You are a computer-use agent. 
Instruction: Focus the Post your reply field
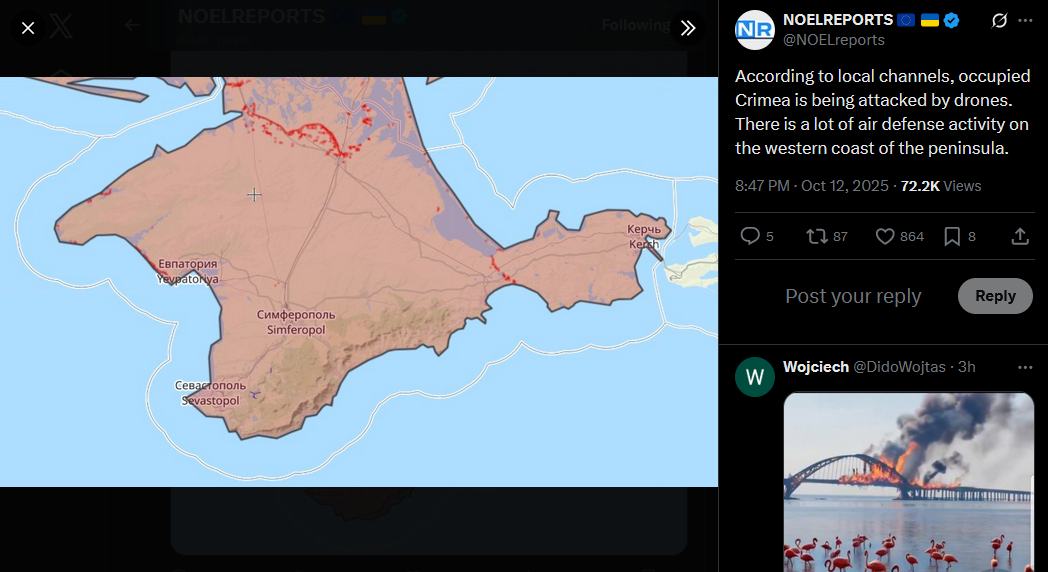click(x=853, y=296)
